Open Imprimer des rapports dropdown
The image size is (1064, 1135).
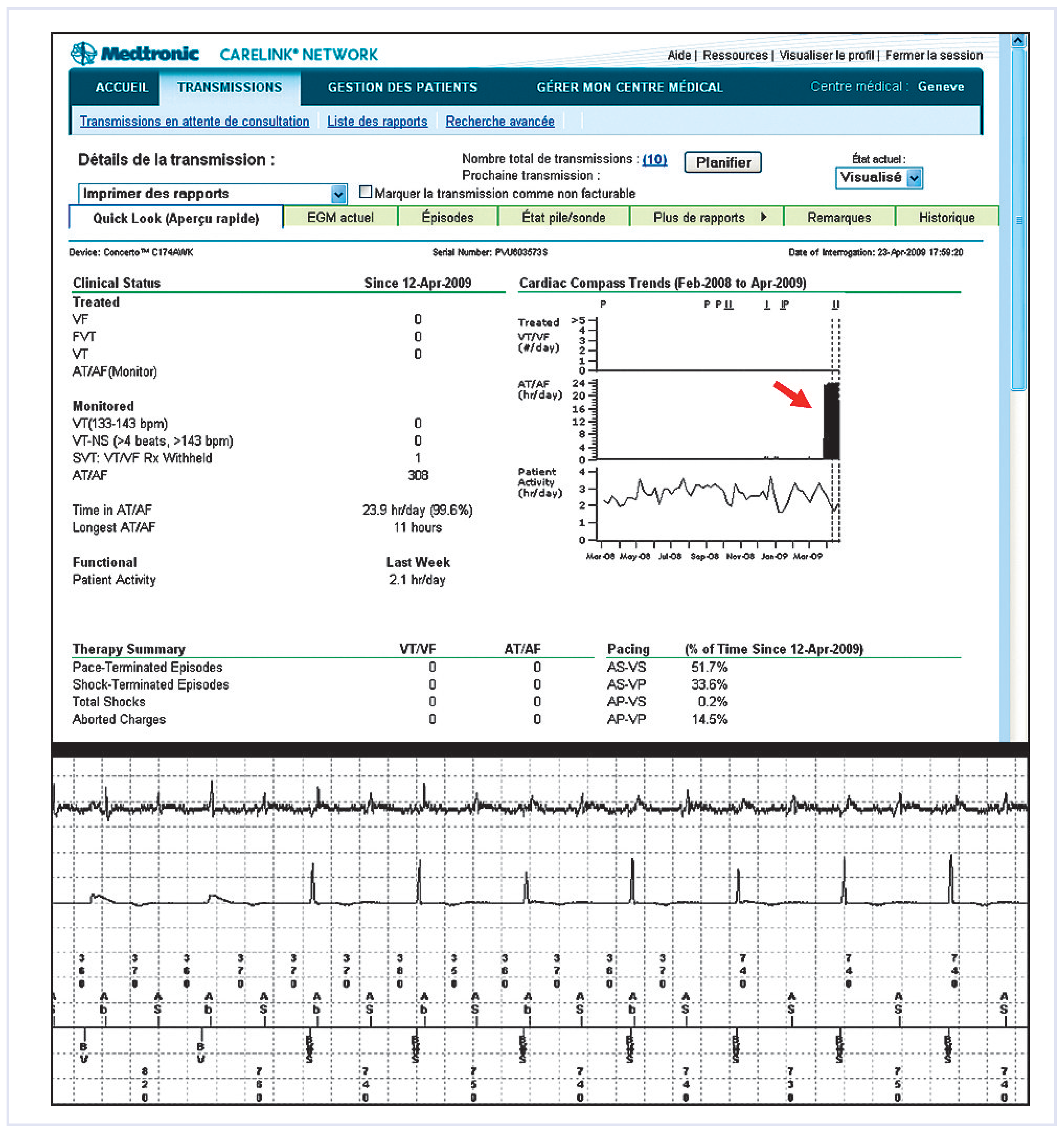[x=338, y=194]
